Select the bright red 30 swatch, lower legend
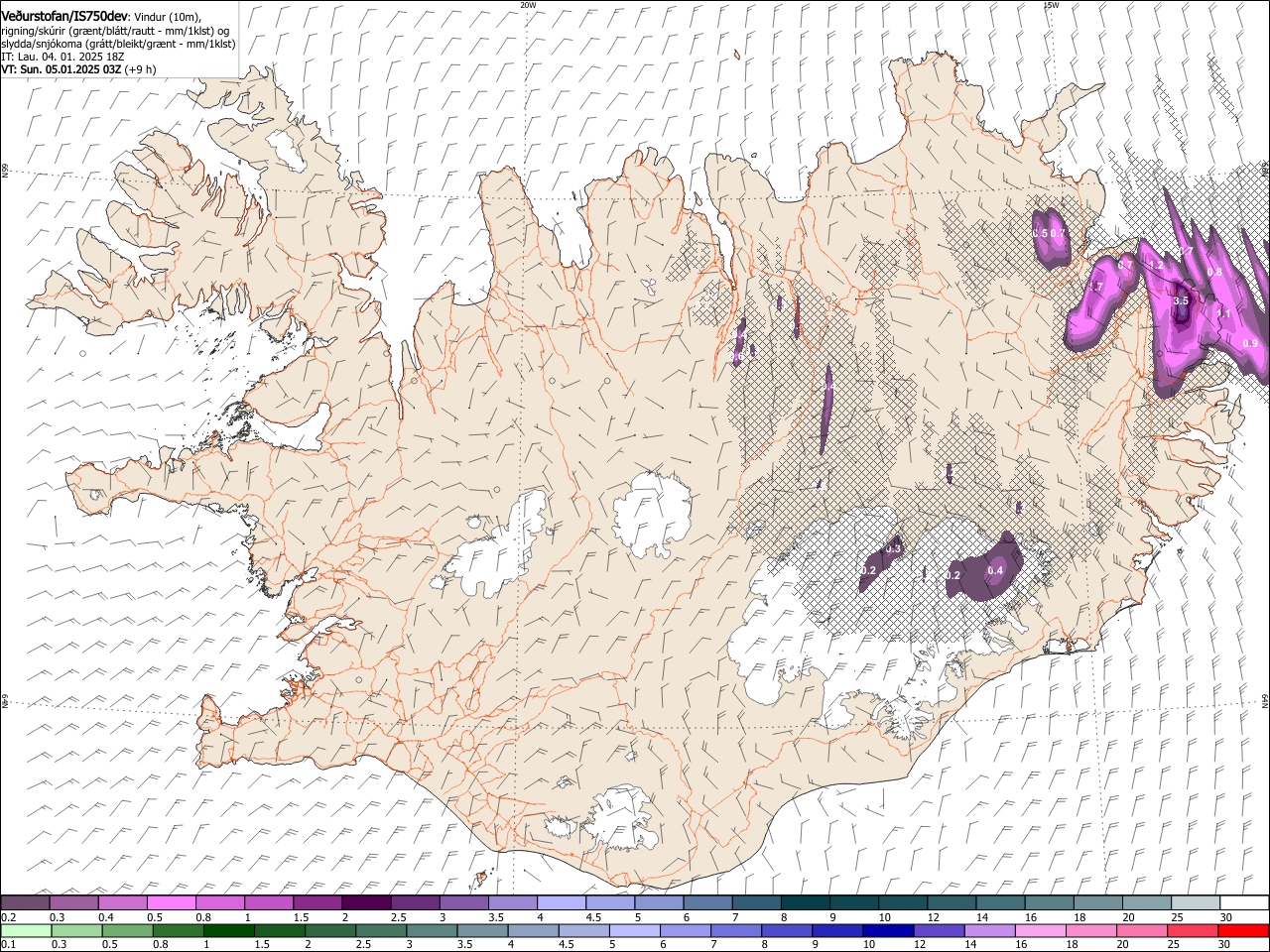 coord(1241,931)
